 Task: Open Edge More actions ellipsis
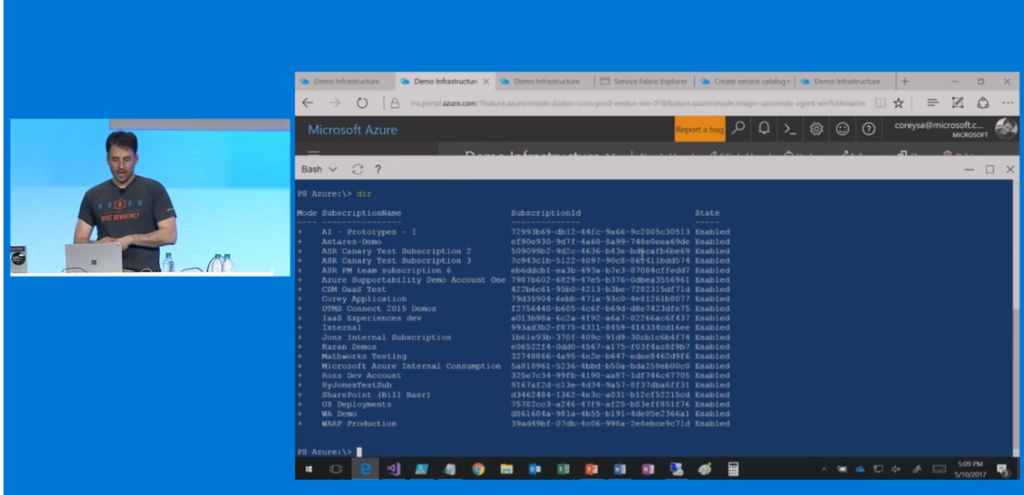(x=1008, y=103)
